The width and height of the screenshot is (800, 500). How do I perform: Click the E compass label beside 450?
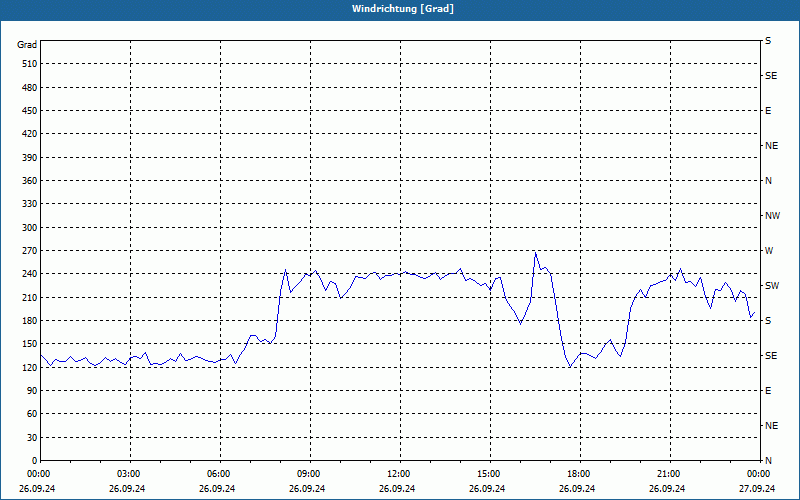(x=768, y=111)
